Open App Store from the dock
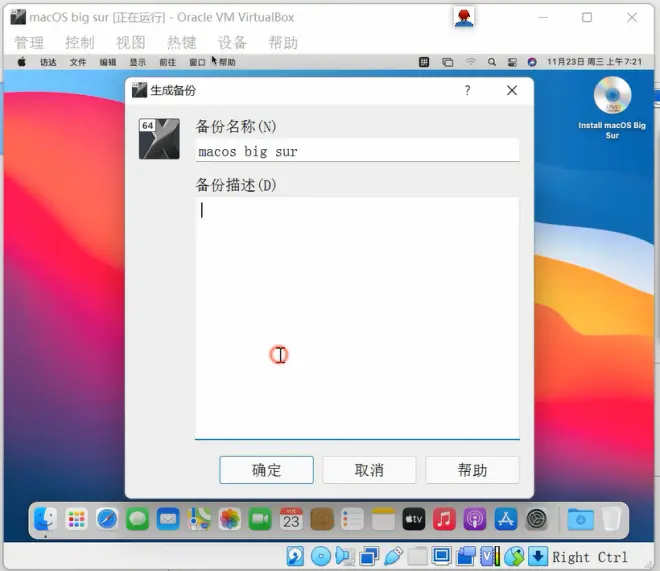 (506, 519)
